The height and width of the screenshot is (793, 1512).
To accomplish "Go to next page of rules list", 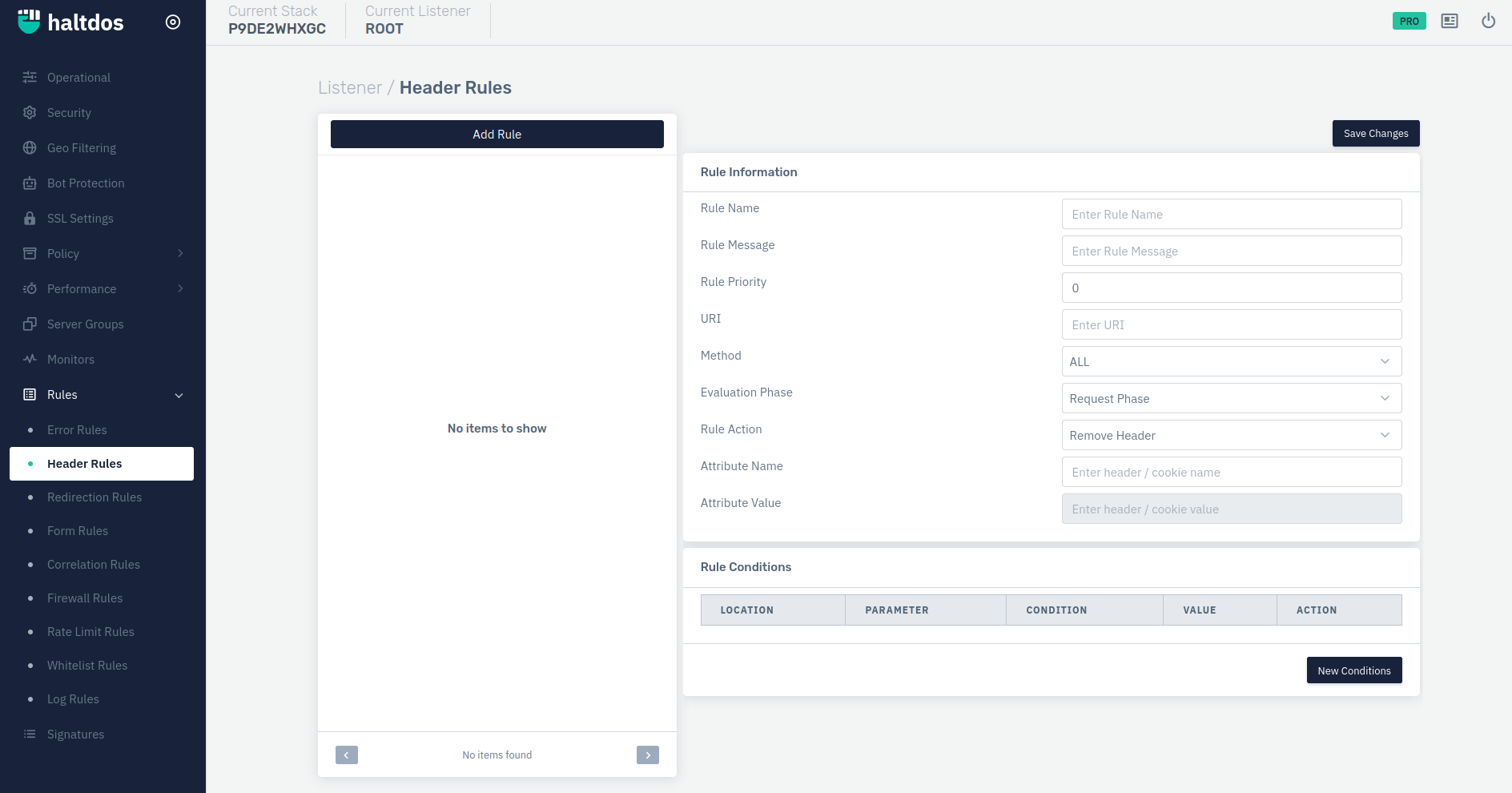I will click(648, 755).
